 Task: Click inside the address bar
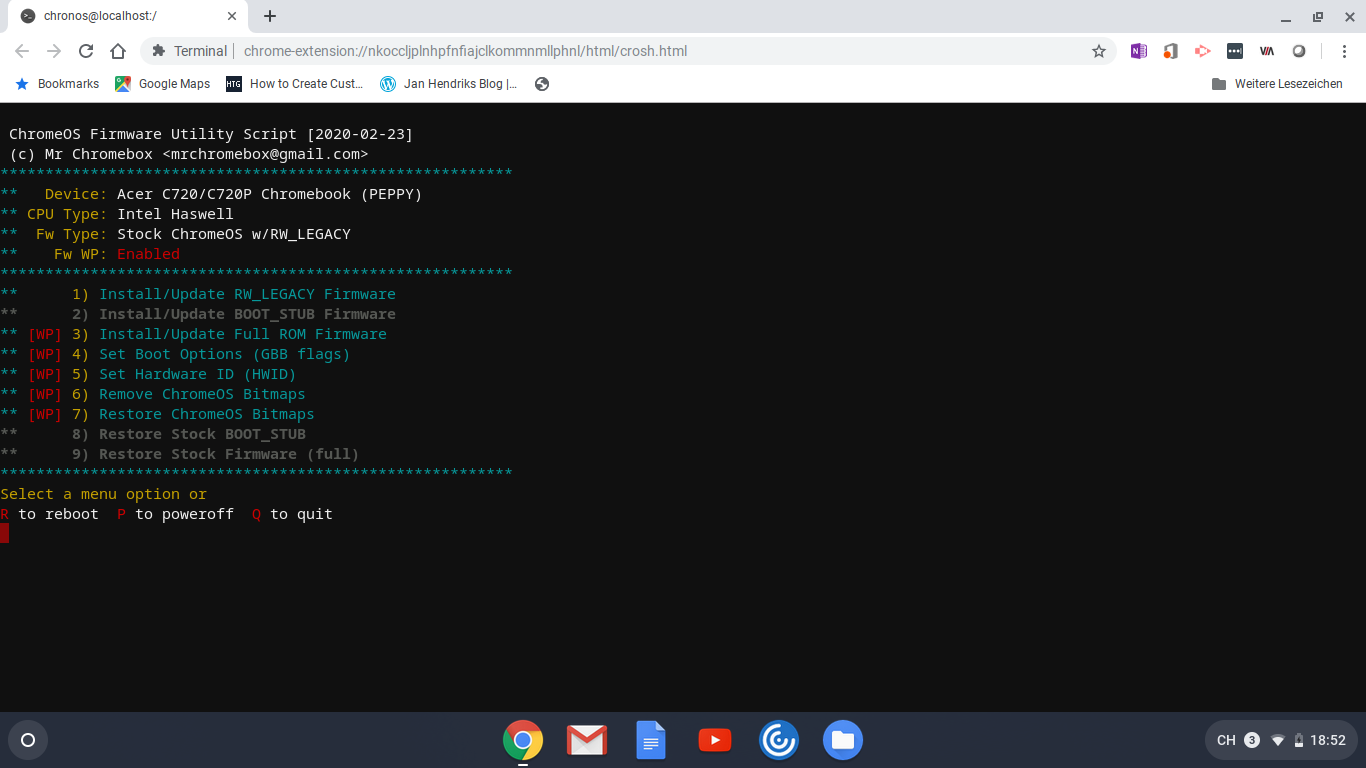[x=600, y=50]
